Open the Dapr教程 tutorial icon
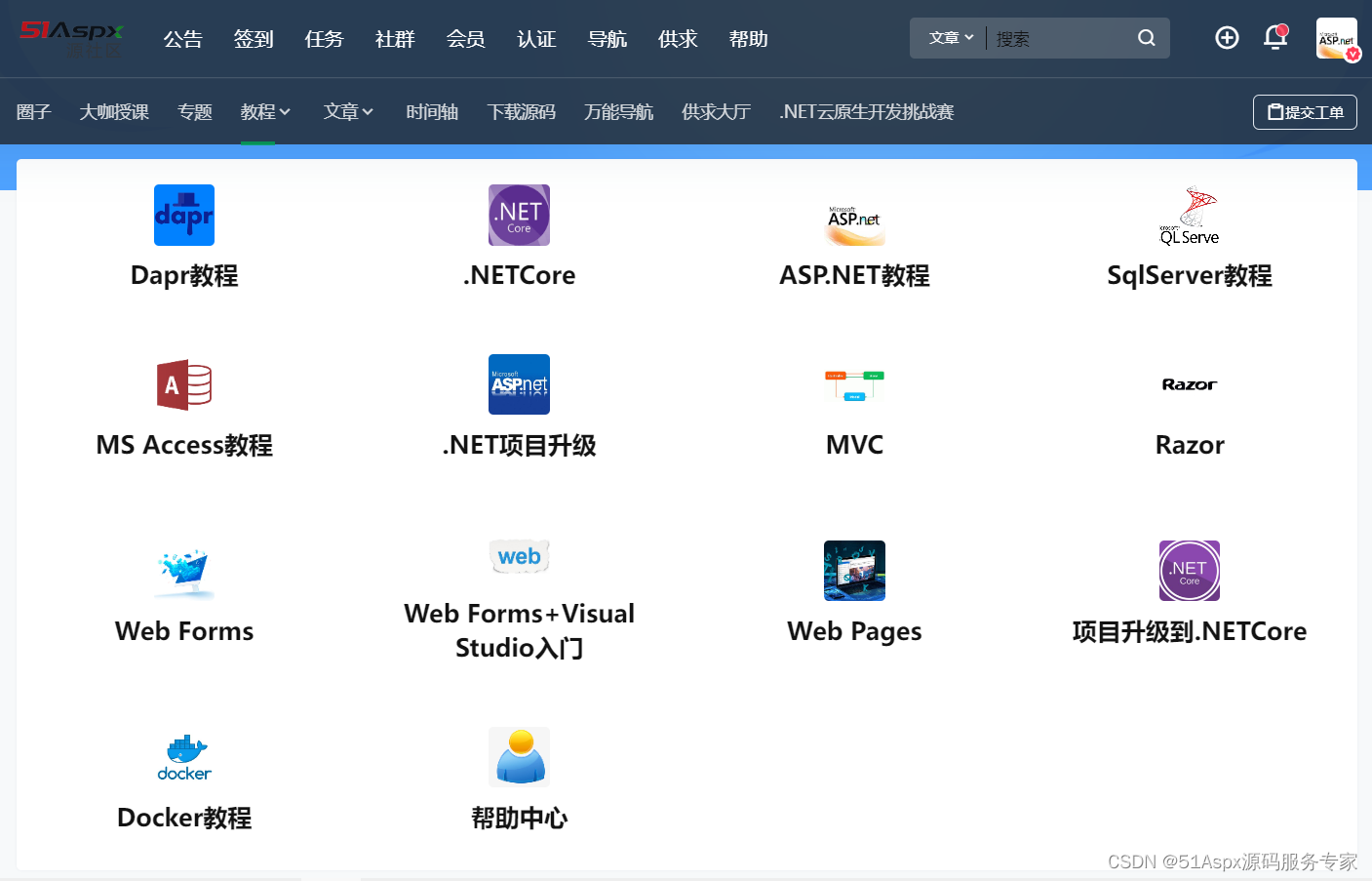Screen dimensions: 1372x881 [x=183, y=215]
